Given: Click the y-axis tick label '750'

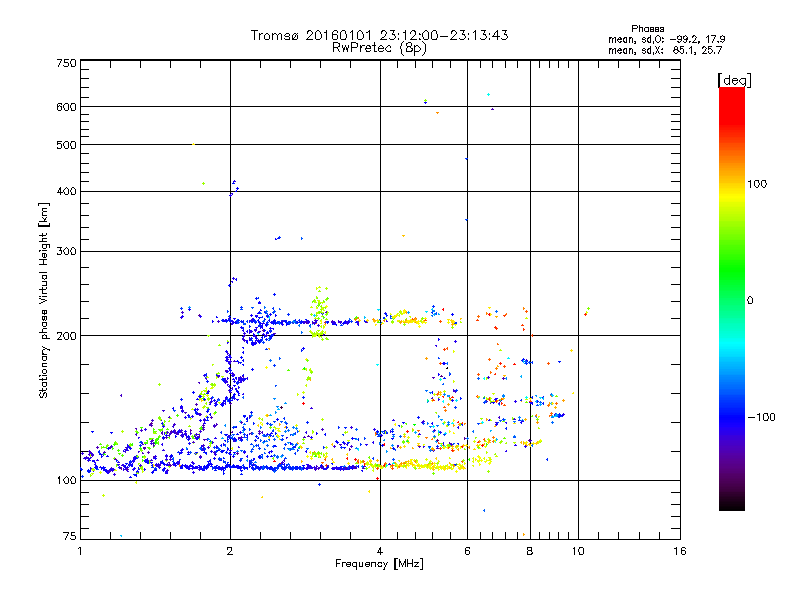Looking at the screenshot, I should point(66,63).
